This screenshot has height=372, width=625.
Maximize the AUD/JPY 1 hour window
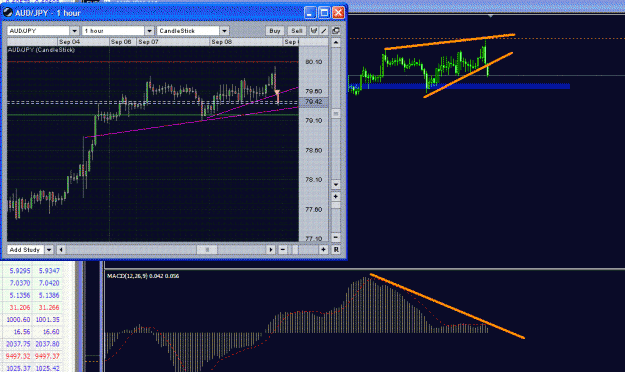tap(324, 13)
